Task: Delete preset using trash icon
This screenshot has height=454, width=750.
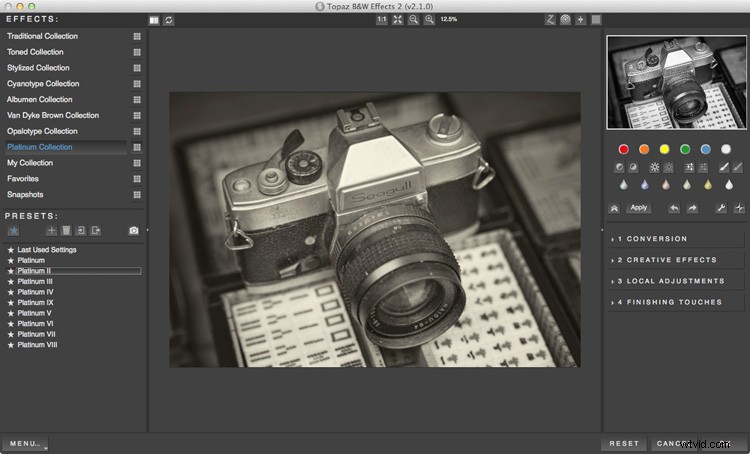Action: 66,231
